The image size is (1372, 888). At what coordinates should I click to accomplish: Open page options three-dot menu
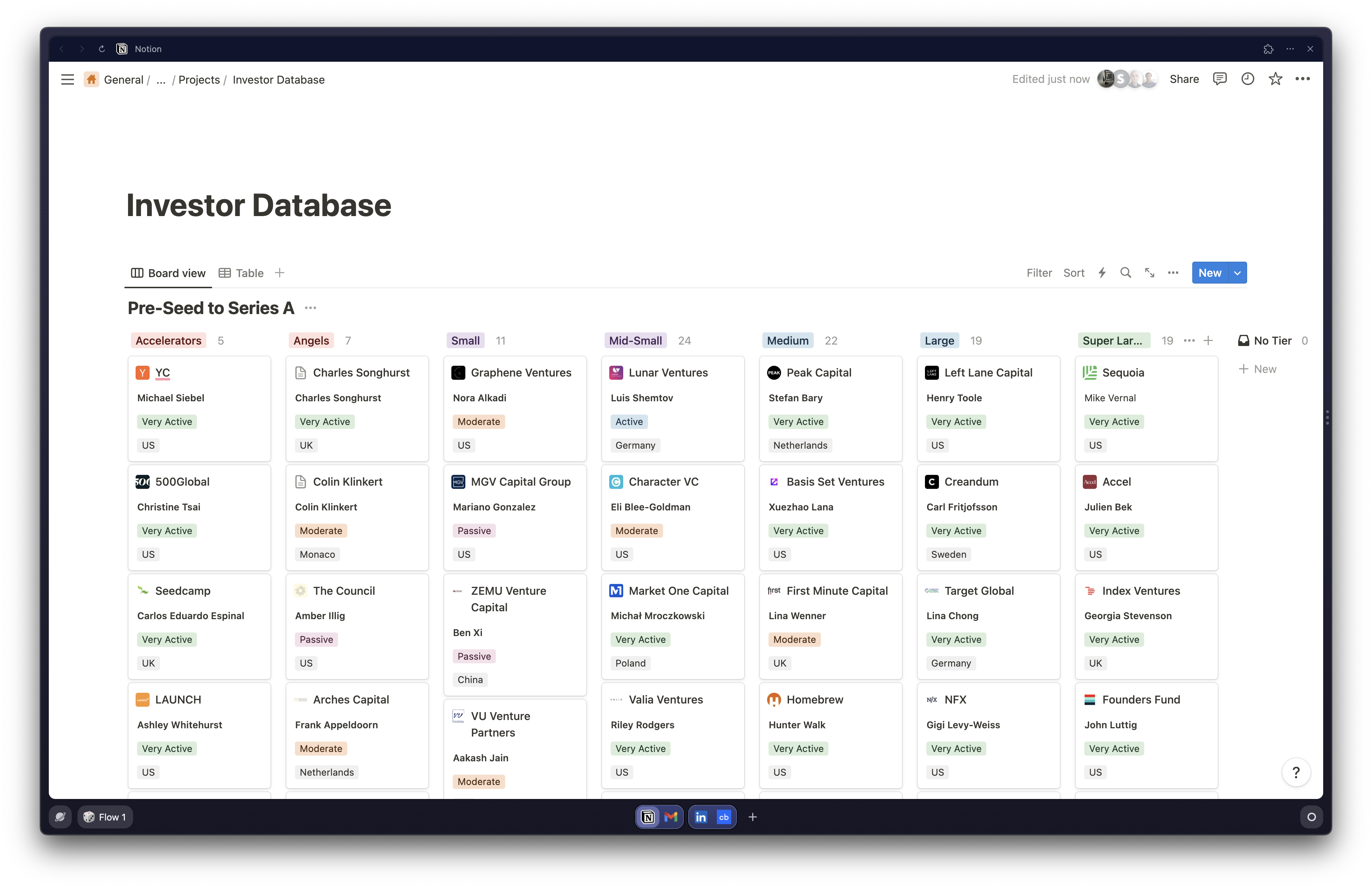pyautogui.click(x=1302, y=79)
